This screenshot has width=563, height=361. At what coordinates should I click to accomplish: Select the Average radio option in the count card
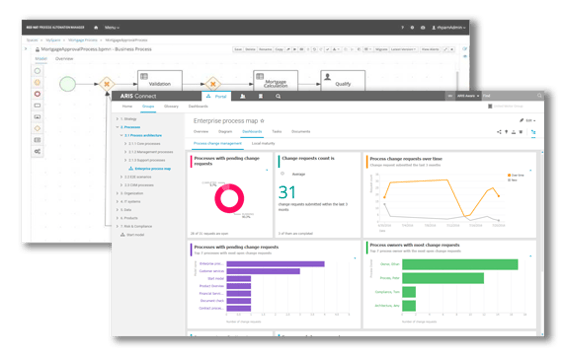point(282,174)
